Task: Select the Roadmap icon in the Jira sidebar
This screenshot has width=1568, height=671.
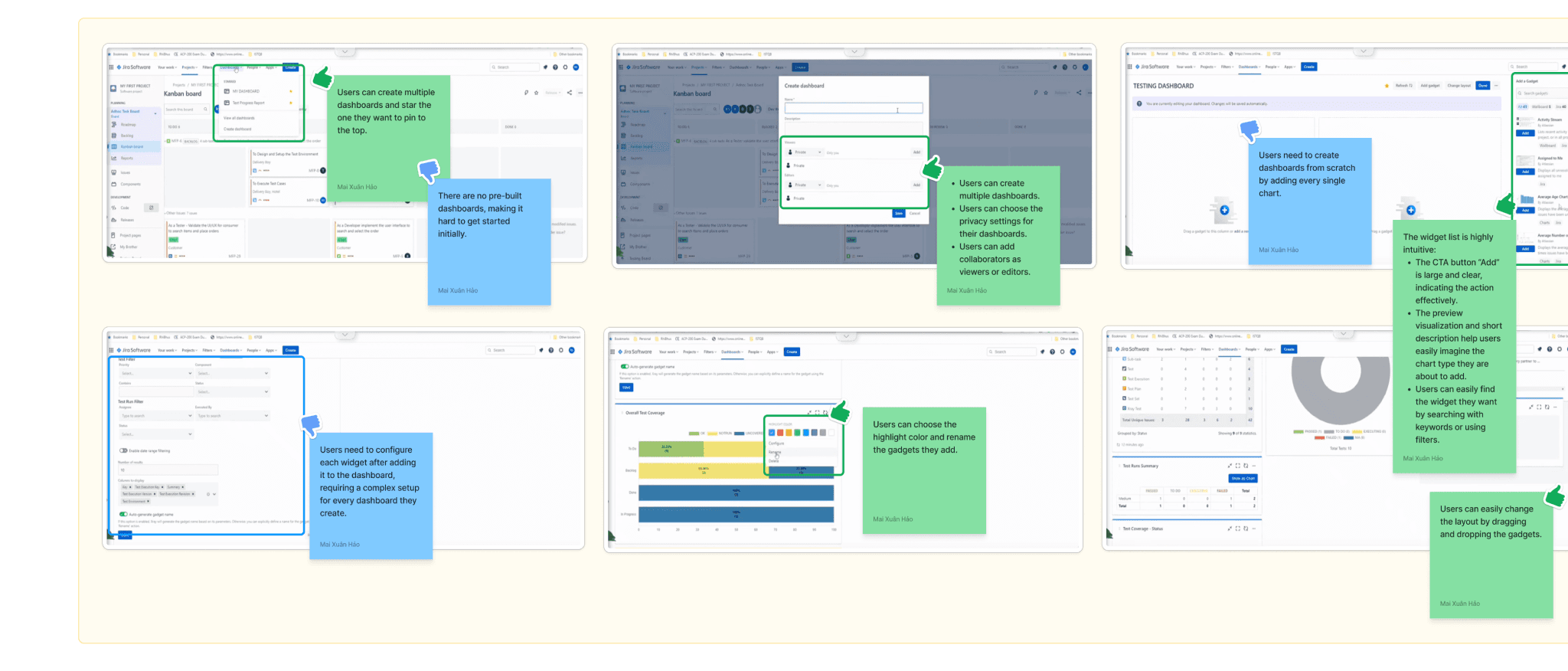Action: pos(114,124)
